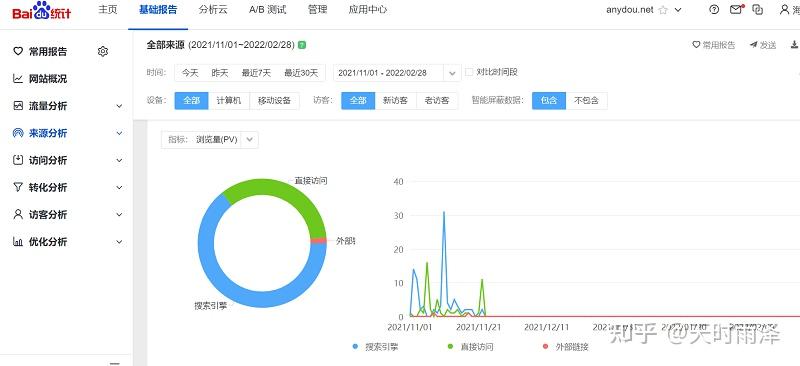Viewport: 800px width, 366px height.
Task: Open 访客分析 sidebar item
Action: pos(47,214)
